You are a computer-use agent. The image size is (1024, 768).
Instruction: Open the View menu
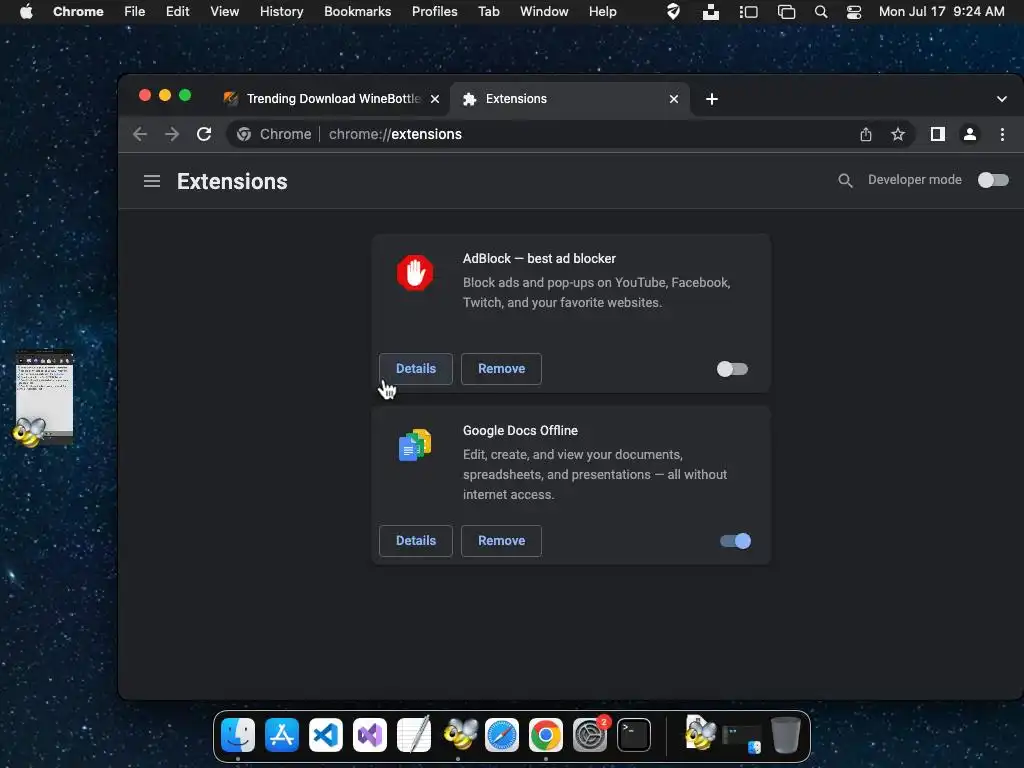(224, 12)
